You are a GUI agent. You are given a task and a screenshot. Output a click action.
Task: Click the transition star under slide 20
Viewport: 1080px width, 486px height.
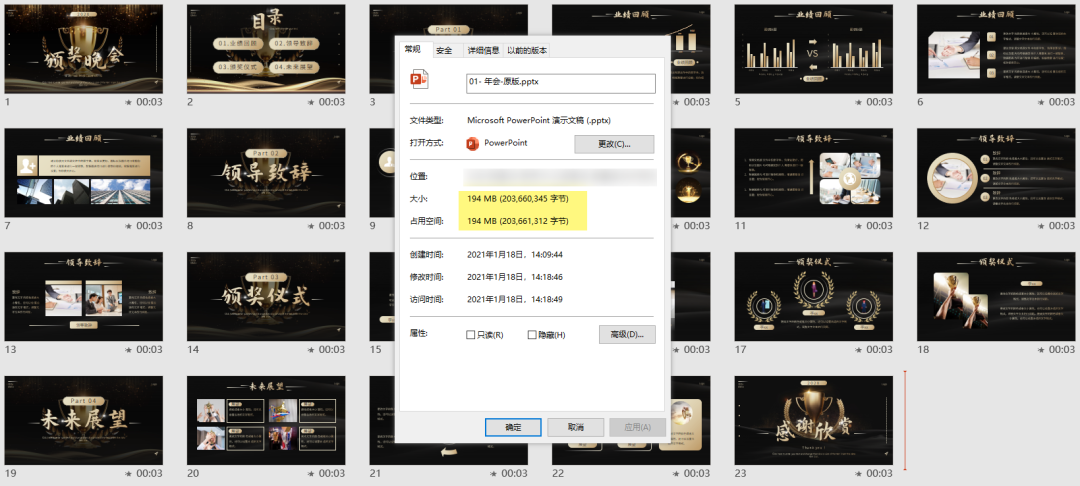click(x=311, y=474)
